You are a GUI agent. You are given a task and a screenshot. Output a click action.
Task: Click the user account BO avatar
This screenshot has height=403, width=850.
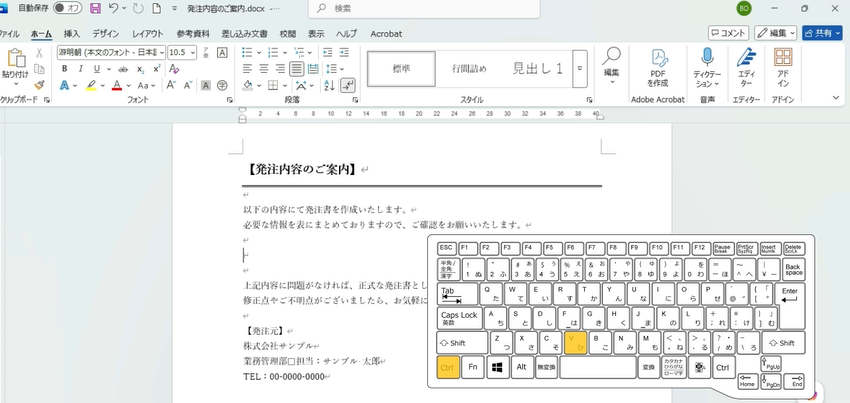744,8
